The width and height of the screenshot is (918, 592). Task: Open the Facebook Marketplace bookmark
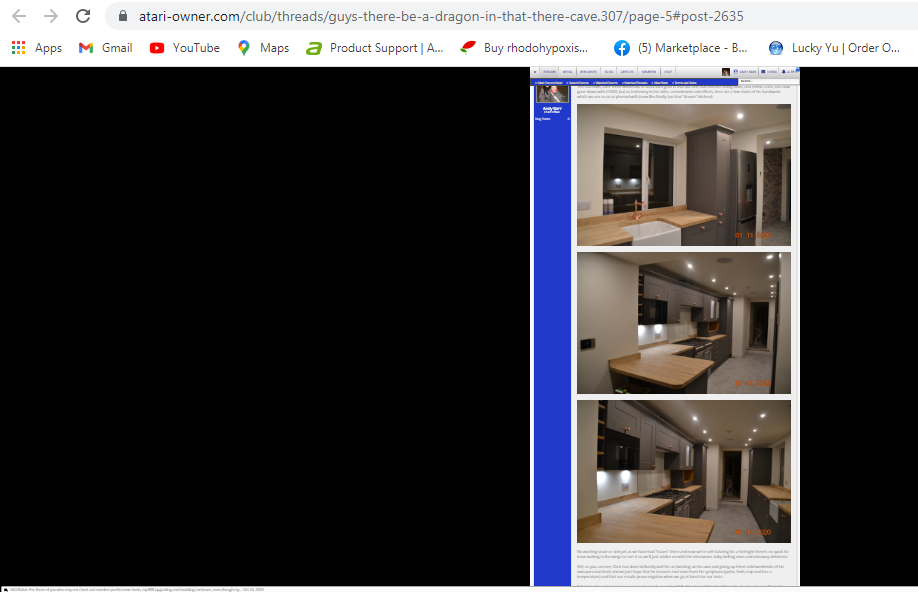[x=681, y=48]
